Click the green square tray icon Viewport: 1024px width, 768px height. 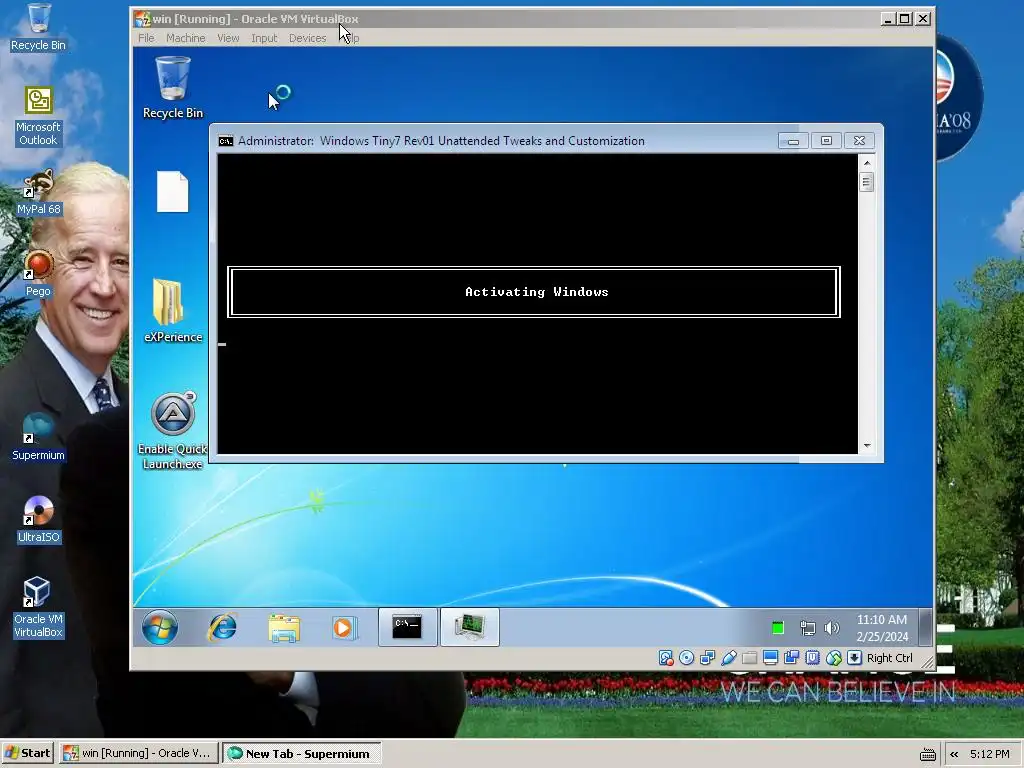click(x=777, y=628)
